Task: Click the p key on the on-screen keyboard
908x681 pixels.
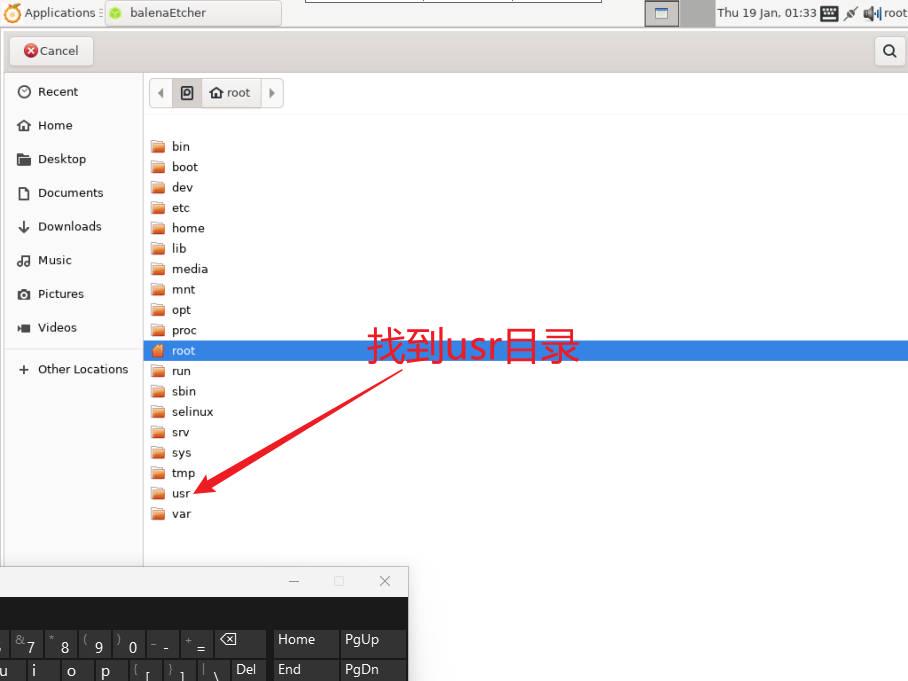Action: pyautogui.click(x=111, y=671)
